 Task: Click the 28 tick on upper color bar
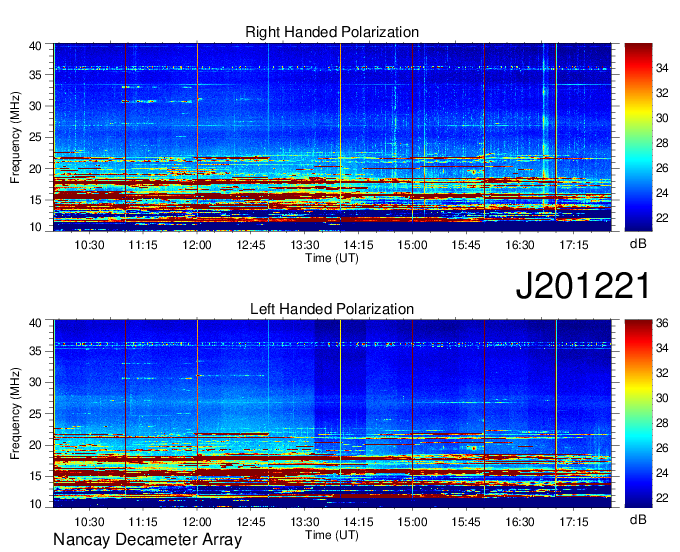tap(662, 143)
